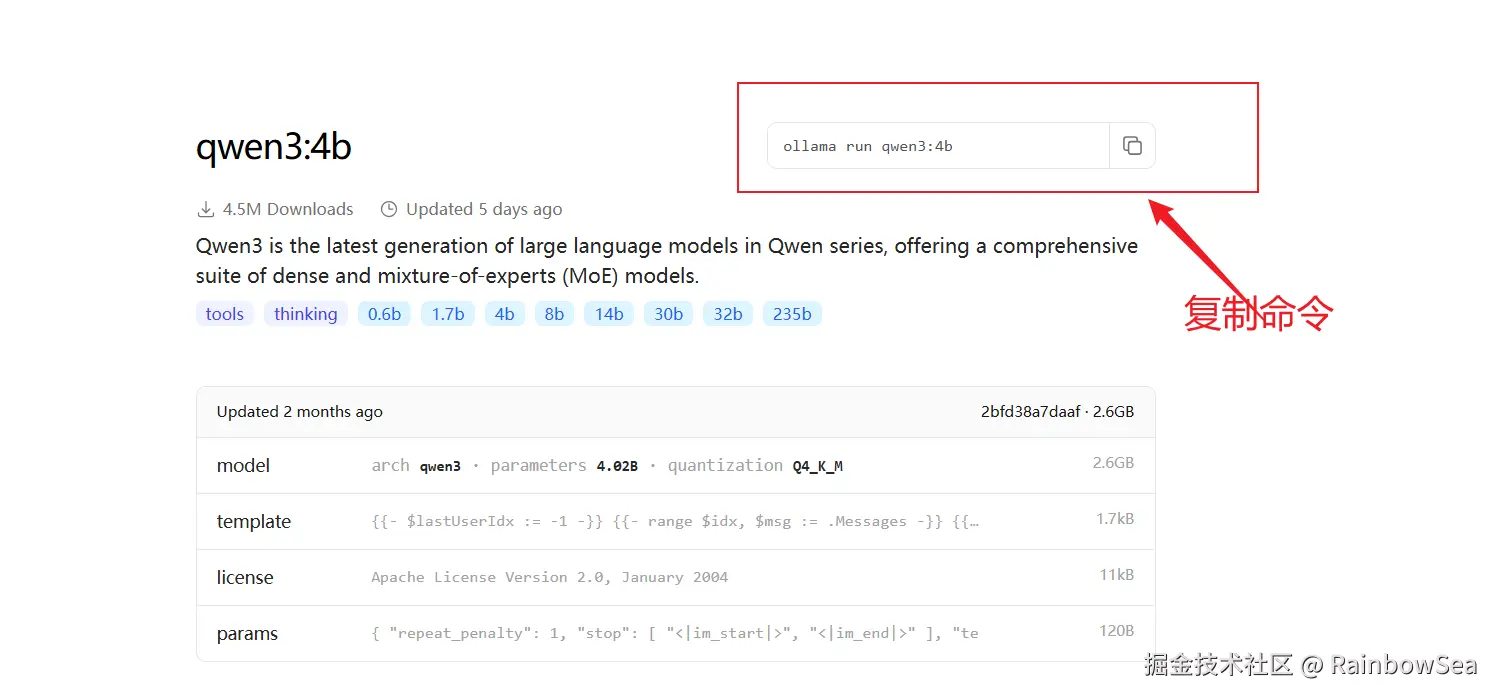Click the qwen3:4b page title

point(273,147)
